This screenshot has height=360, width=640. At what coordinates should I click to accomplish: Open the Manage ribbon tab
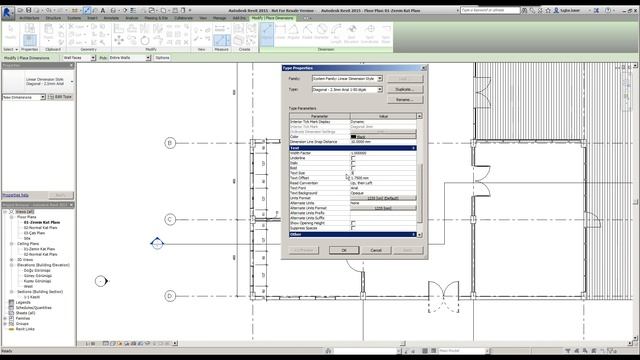[x=219, y=18]
